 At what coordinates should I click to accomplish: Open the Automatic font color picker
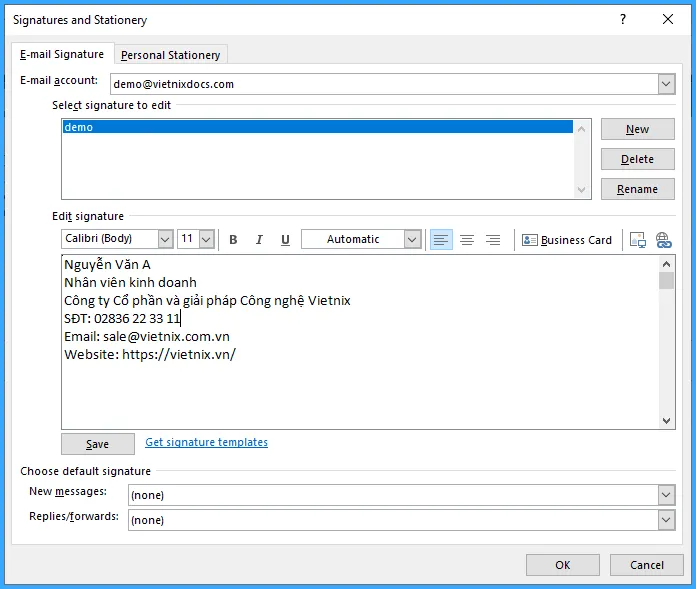tap(412, 239)
